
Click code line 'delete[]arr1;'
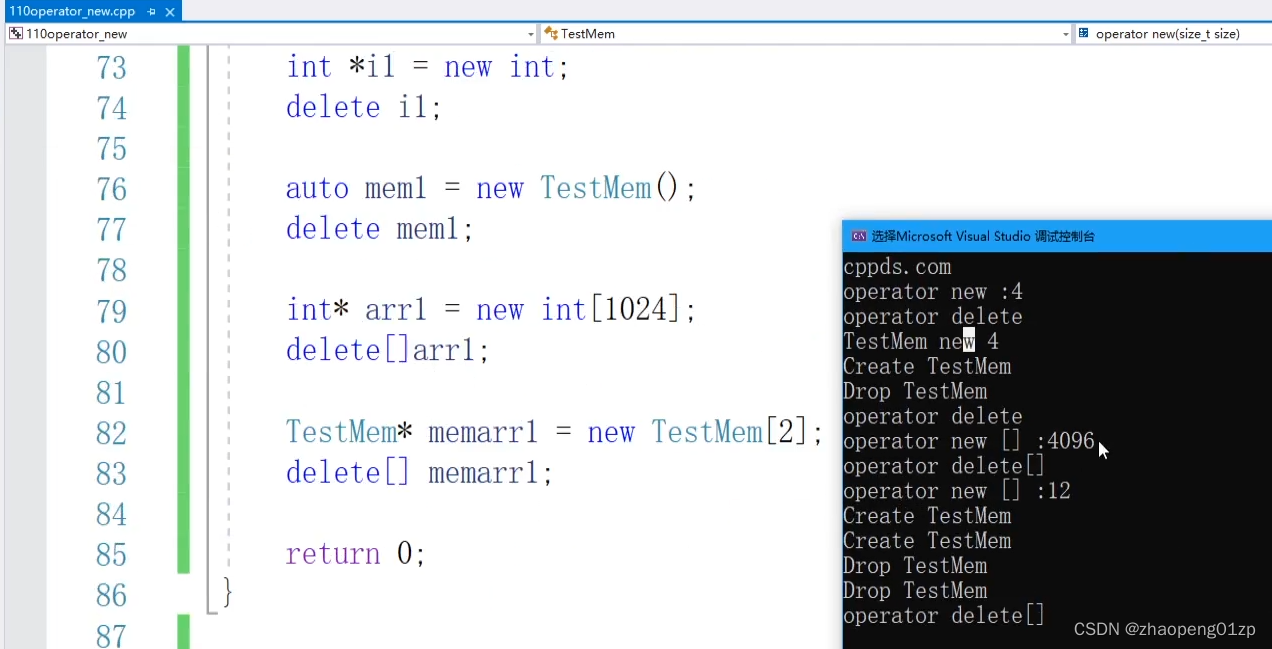pyautogui.click(x=388, y=351)
